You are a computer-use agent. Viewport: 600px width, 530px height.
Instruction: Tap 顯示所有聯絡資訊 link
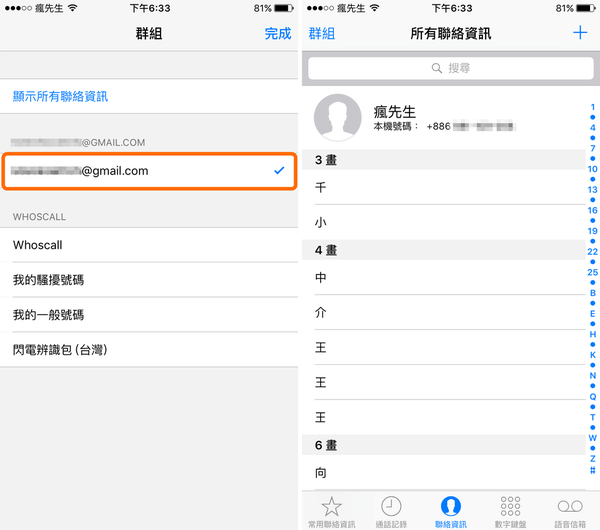coord(60,97)
